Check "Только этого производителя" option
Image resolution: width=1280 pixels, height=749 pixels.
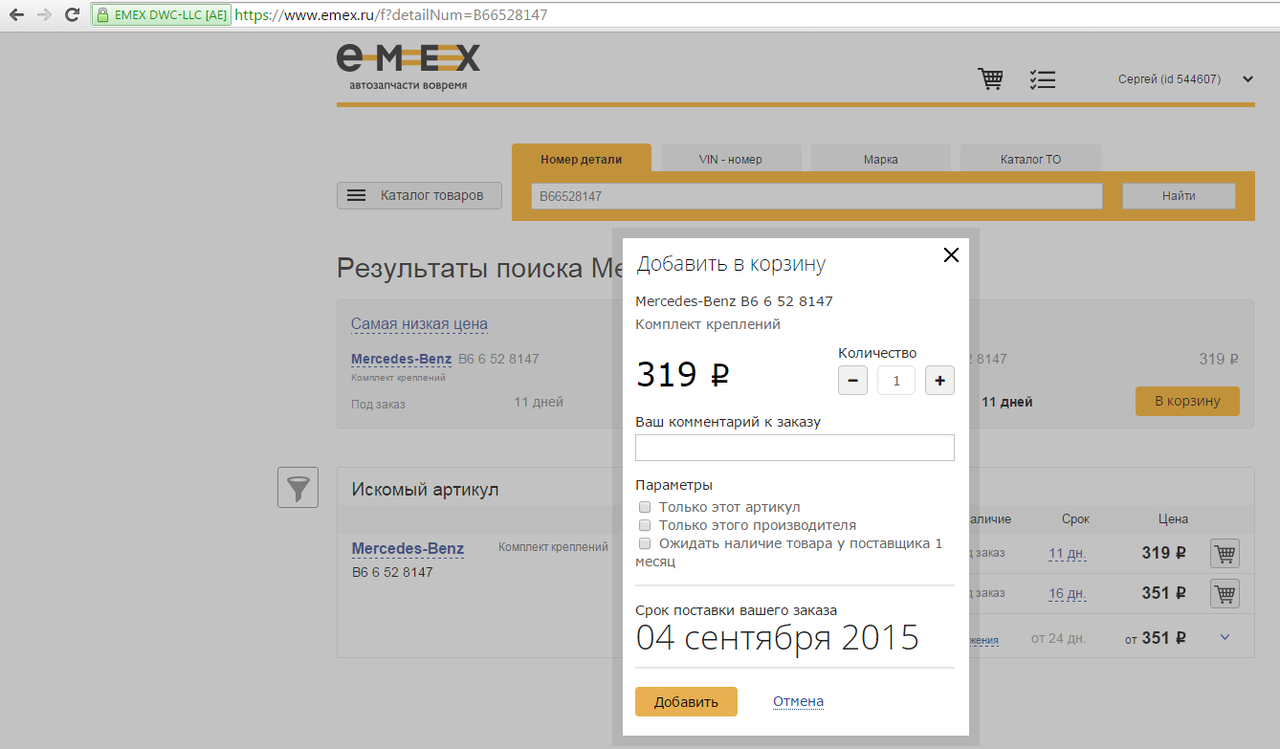[x=645, y=525]
